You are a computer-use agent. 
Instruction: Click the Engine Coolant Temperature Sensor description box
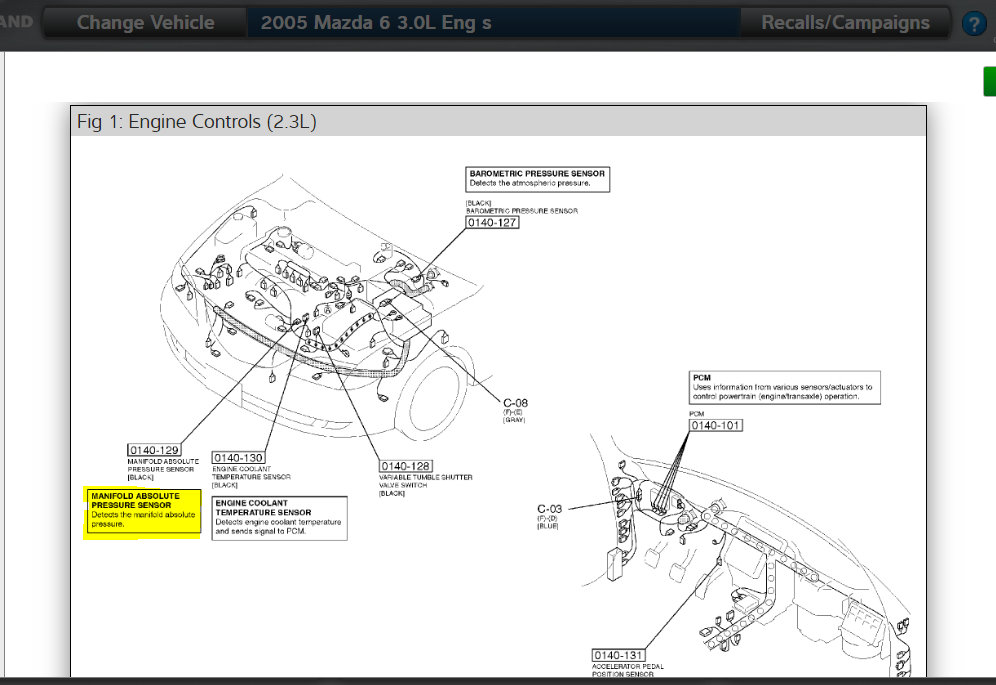tap(279, 518)
